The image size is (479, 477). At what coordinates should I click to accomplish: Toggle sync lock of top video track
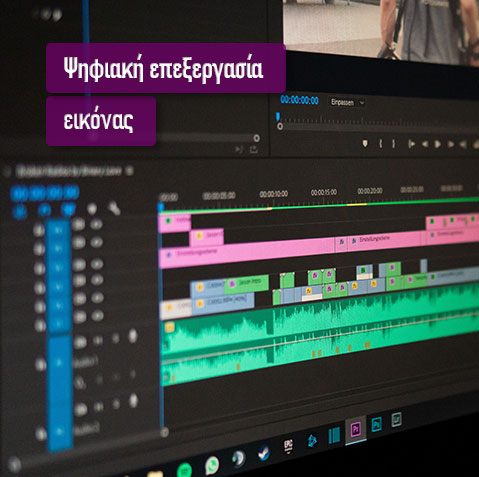coord(79,225)
